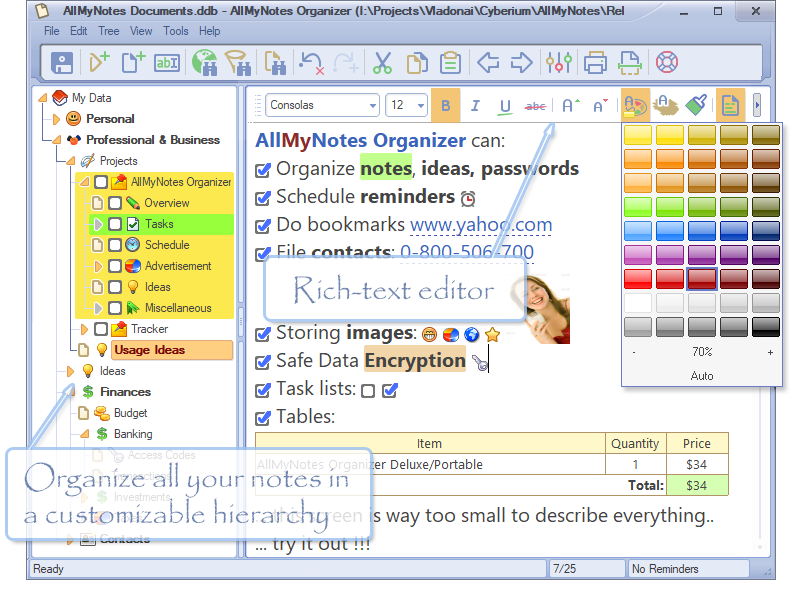Screen dimensions: 800x592
Task: Open the Help menu
Action: [209, 31]
